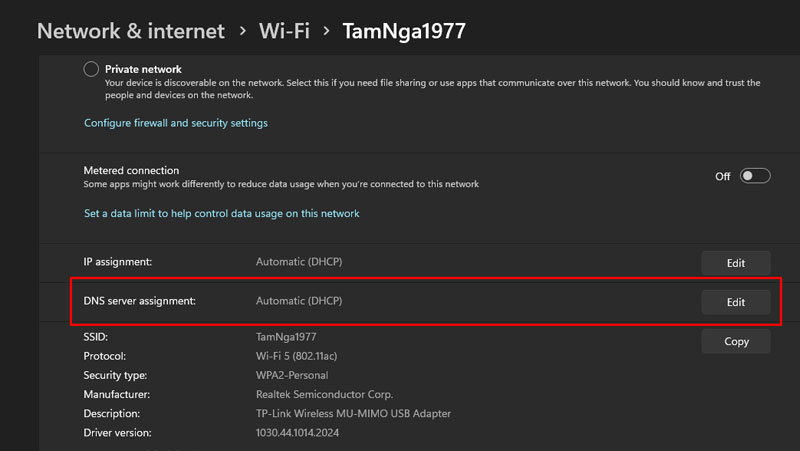
Task: Click the TamNga1977 page title
Action: tap(404, 31)
